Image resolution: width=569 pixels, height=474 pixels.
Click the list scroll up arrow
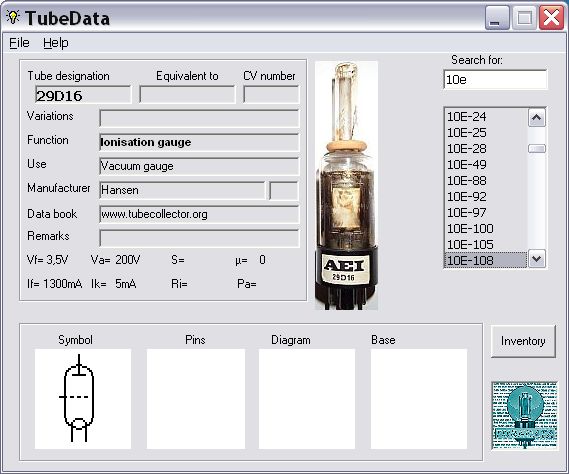[537, 118]
